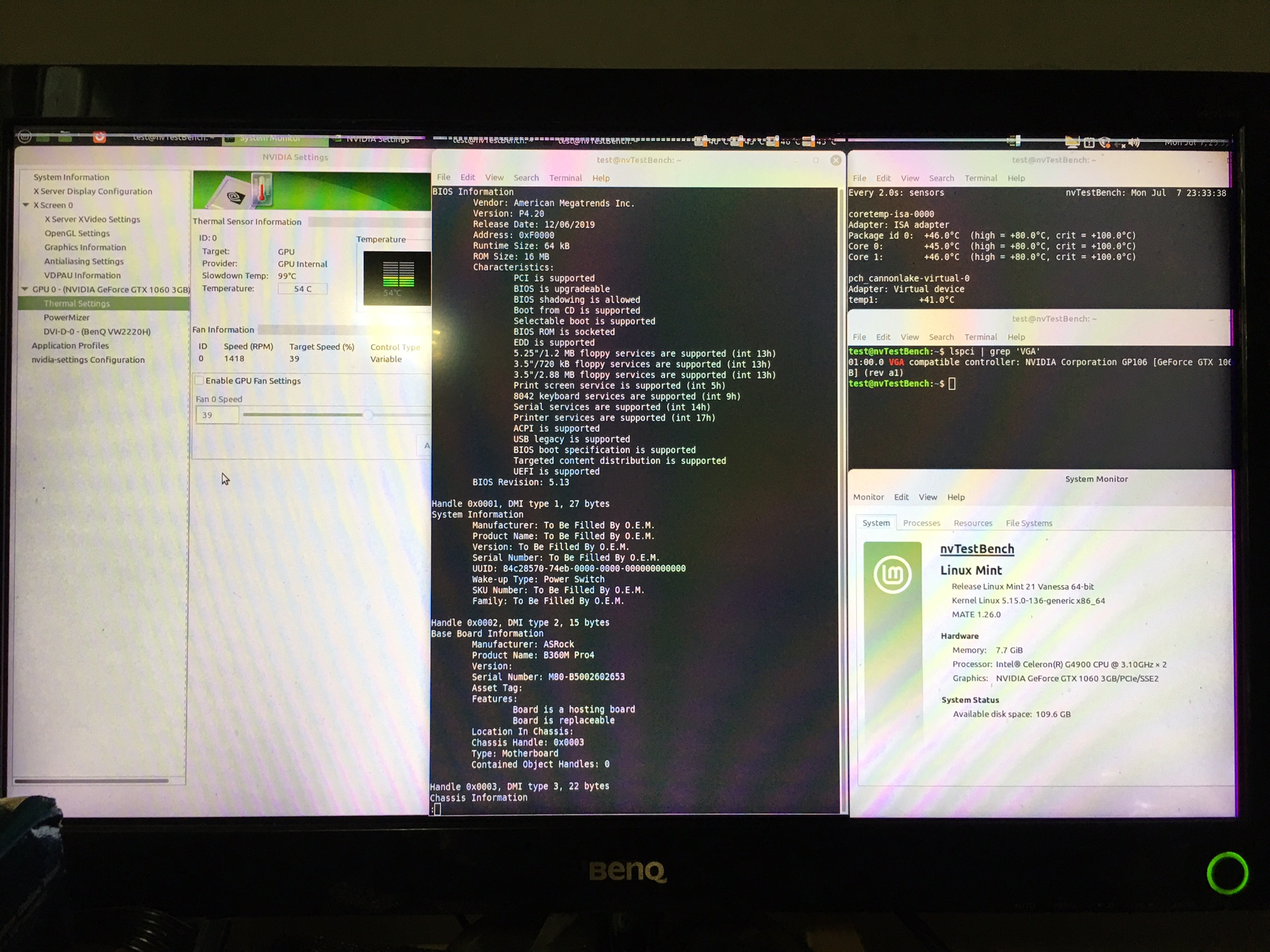Open View menu in BIOS Information terminal
Image resolution: width=1270 pixels, height=952 pixels.
click(494, 178)
